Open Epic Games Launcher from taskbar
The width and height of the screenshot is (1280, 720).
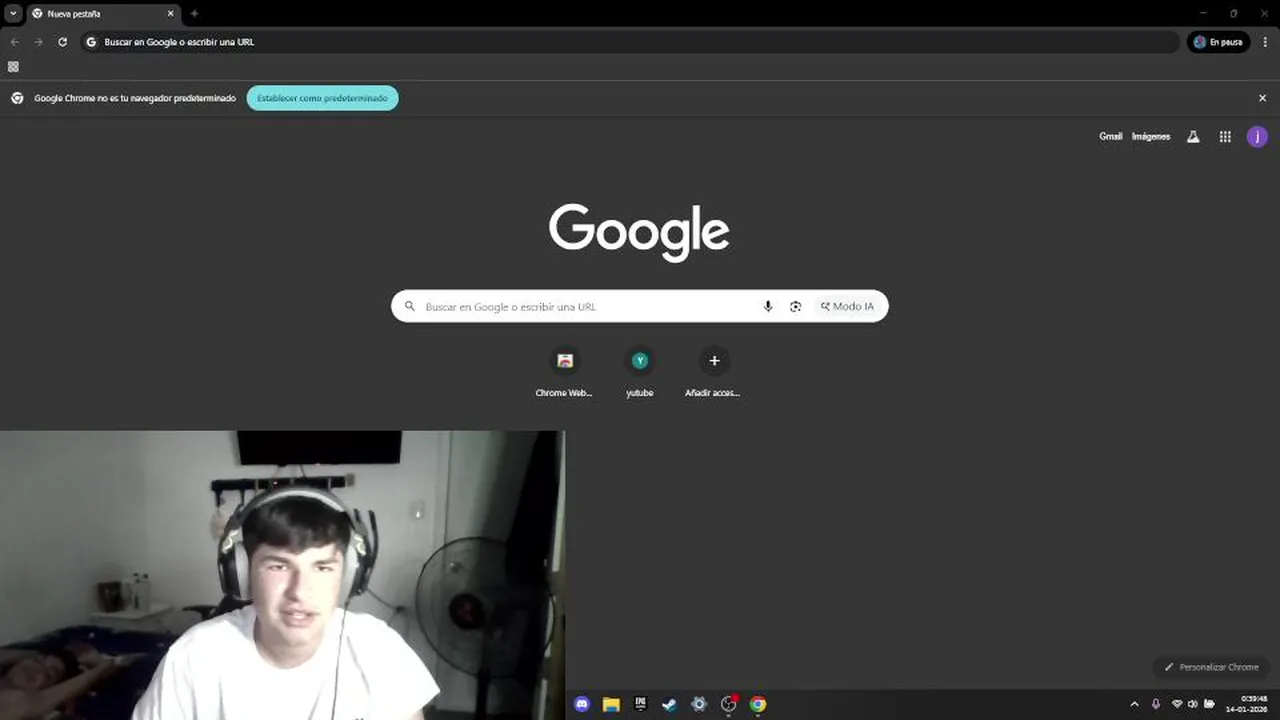coord(641,704)
